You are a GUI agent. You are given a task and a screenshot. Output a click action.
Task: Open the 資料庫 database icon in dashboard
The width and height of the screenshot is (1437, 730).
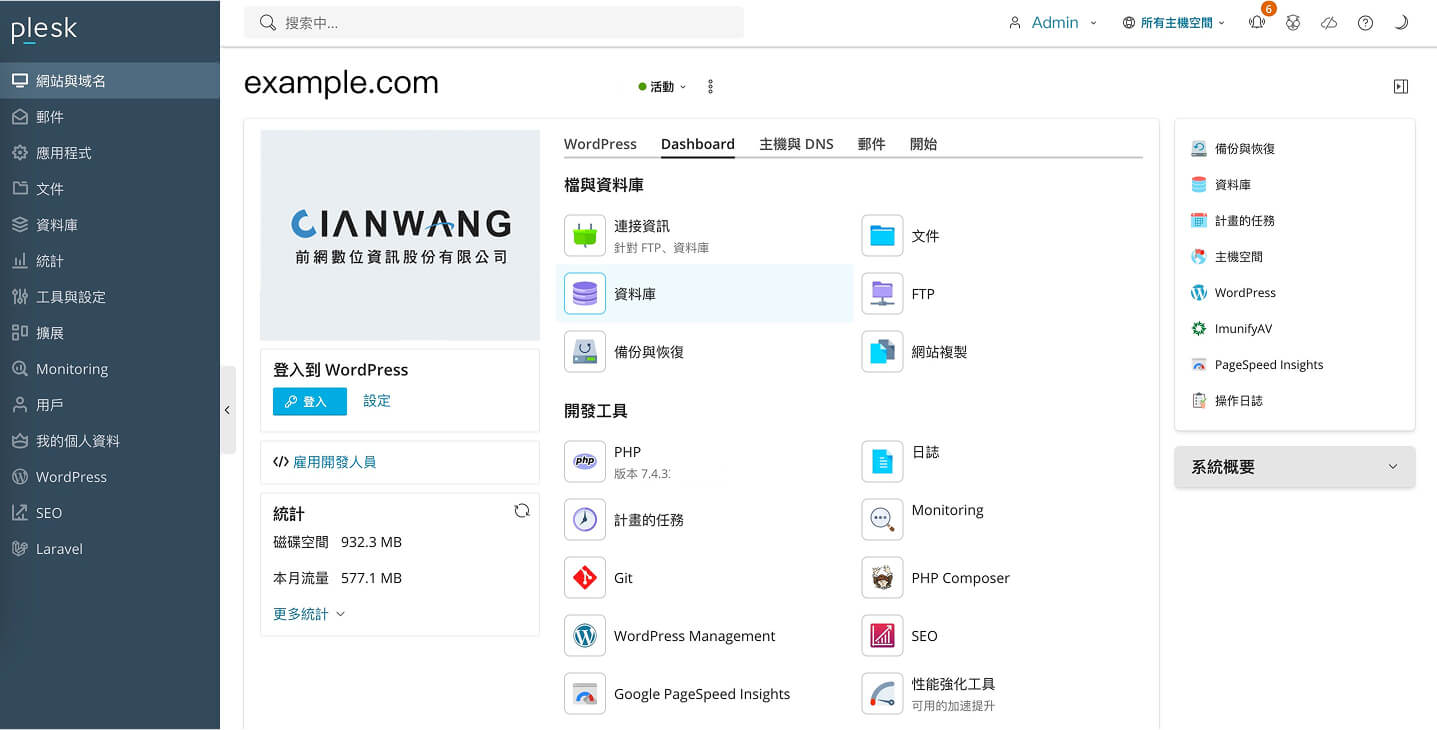[x=585, y=294]
